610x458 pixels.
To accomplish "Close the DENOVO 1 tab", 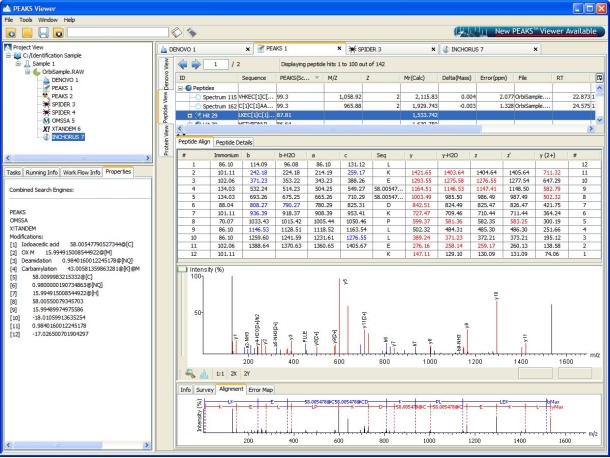I will (247, 49).
